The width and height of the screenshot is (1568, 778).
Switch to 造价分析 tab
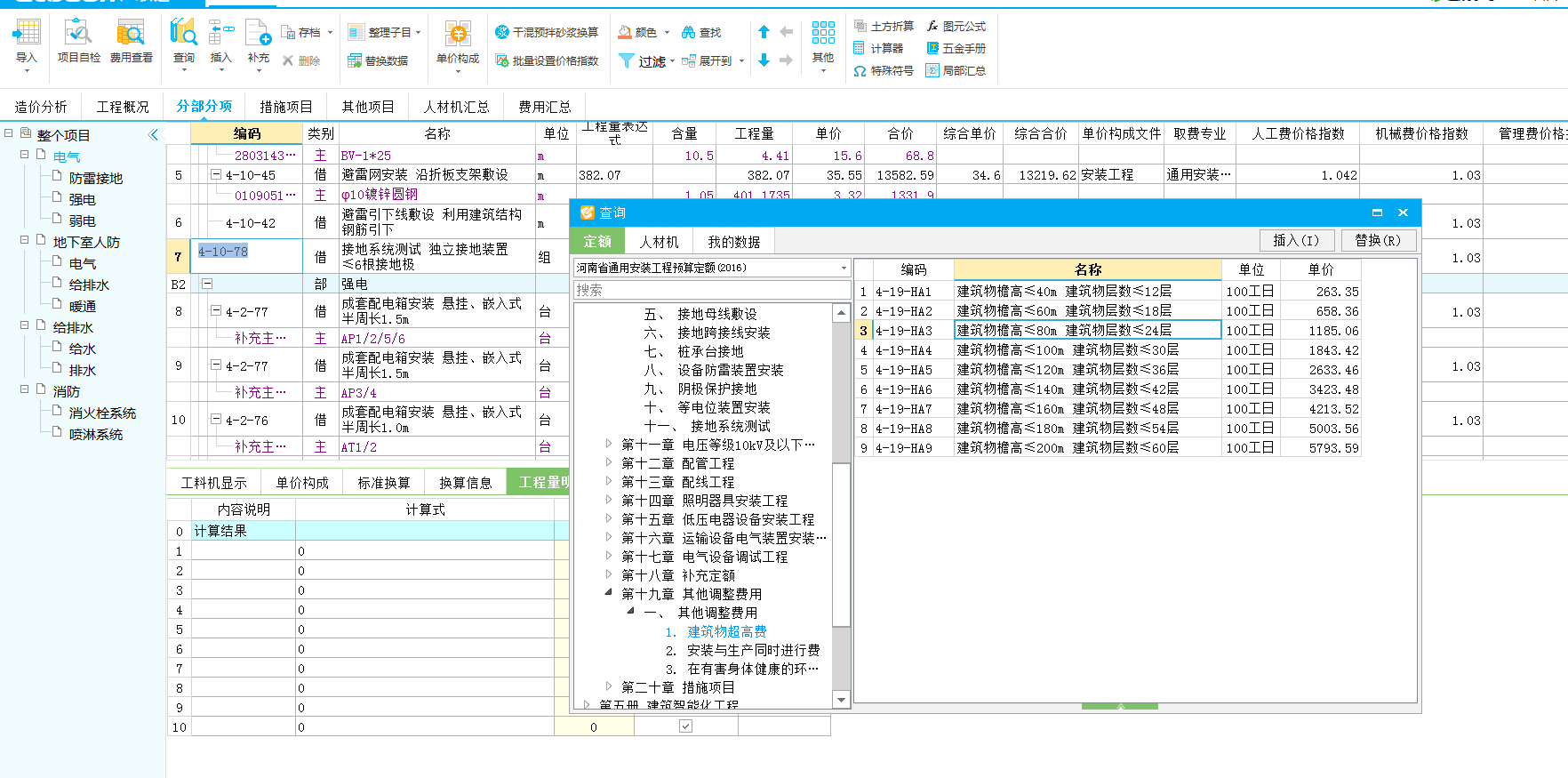click(x=41, y=107)
